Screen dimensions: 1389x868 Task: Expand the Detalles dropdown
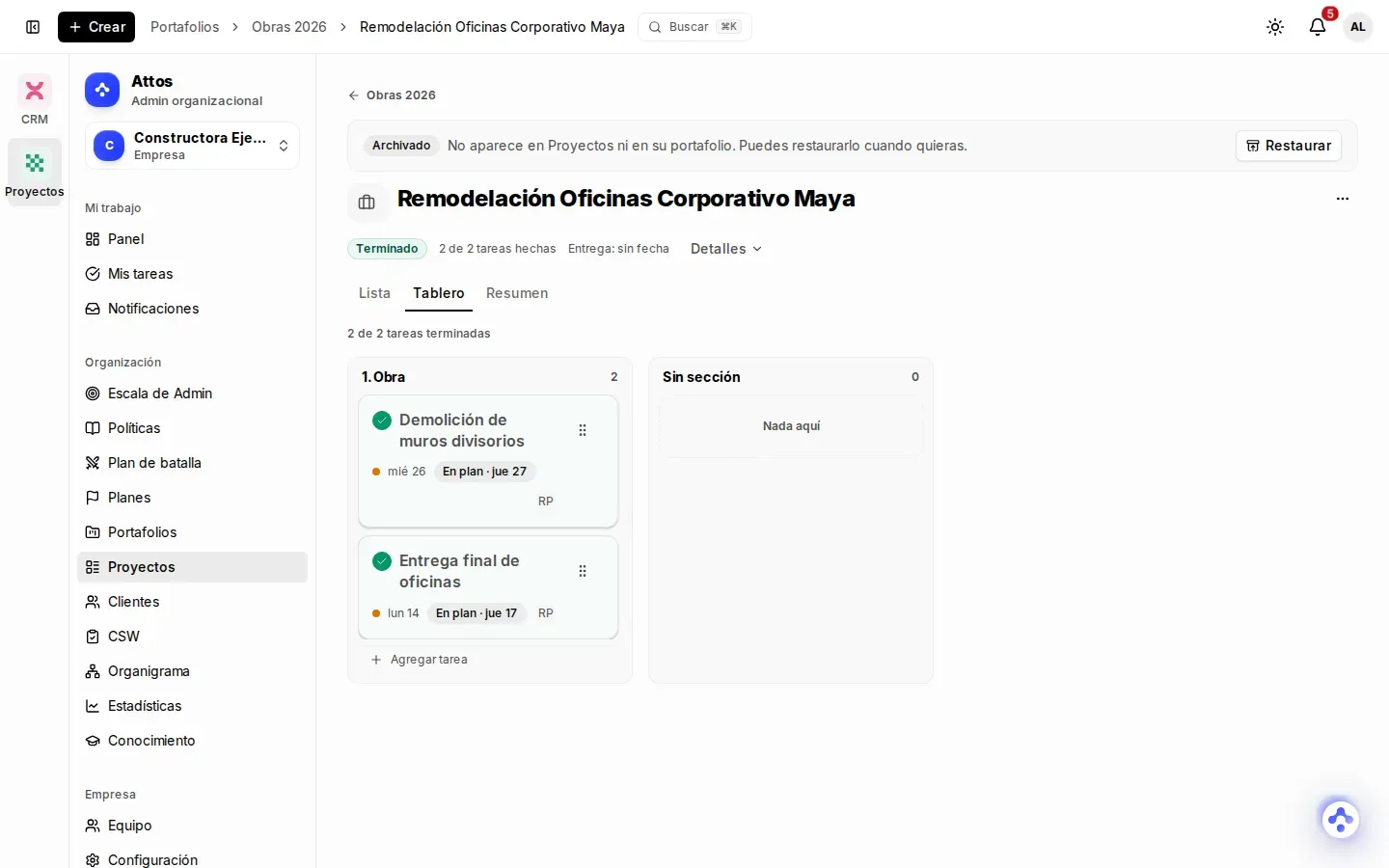pyautogui.click(x=726, y=249)
